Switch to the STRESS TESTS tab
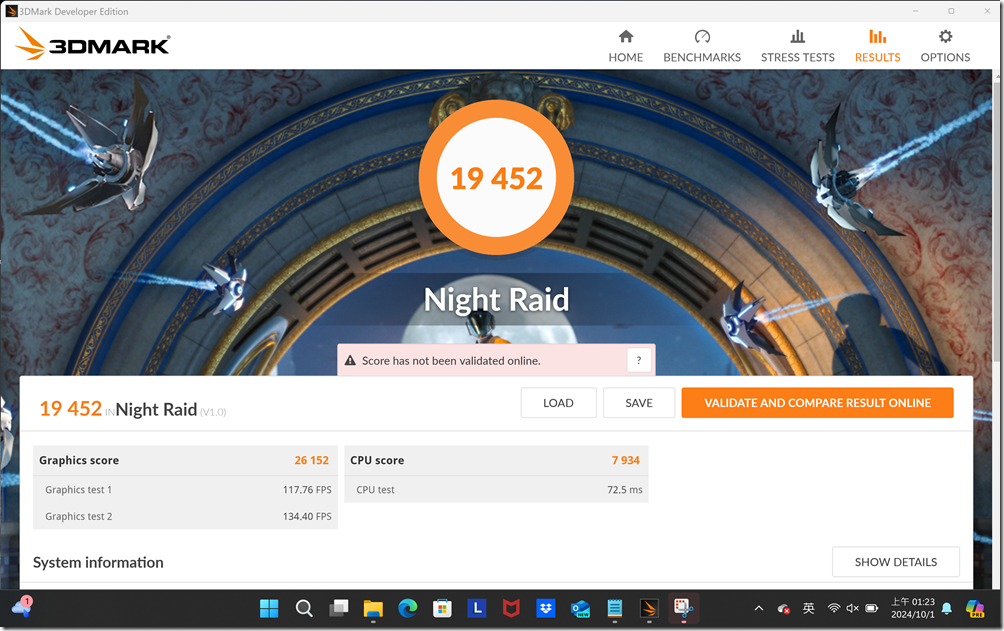1004x631 pixels. point(797,47)
